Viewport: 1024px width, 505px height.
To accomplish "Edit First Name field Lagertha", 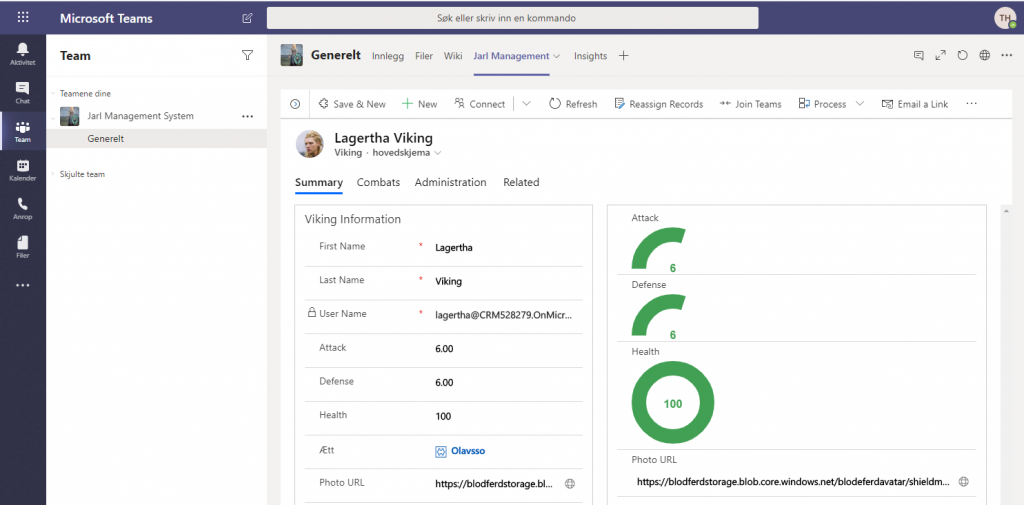I will tap(506, 248).
